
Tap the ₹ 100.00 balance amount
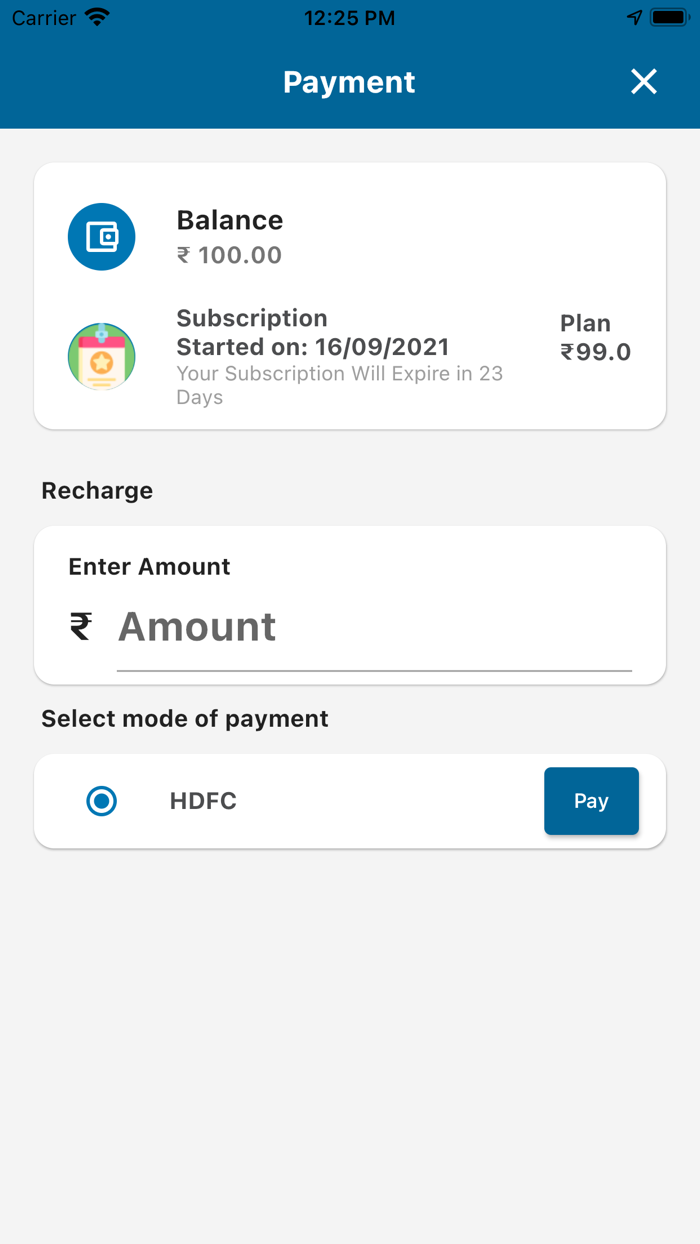tap(230, 255)
